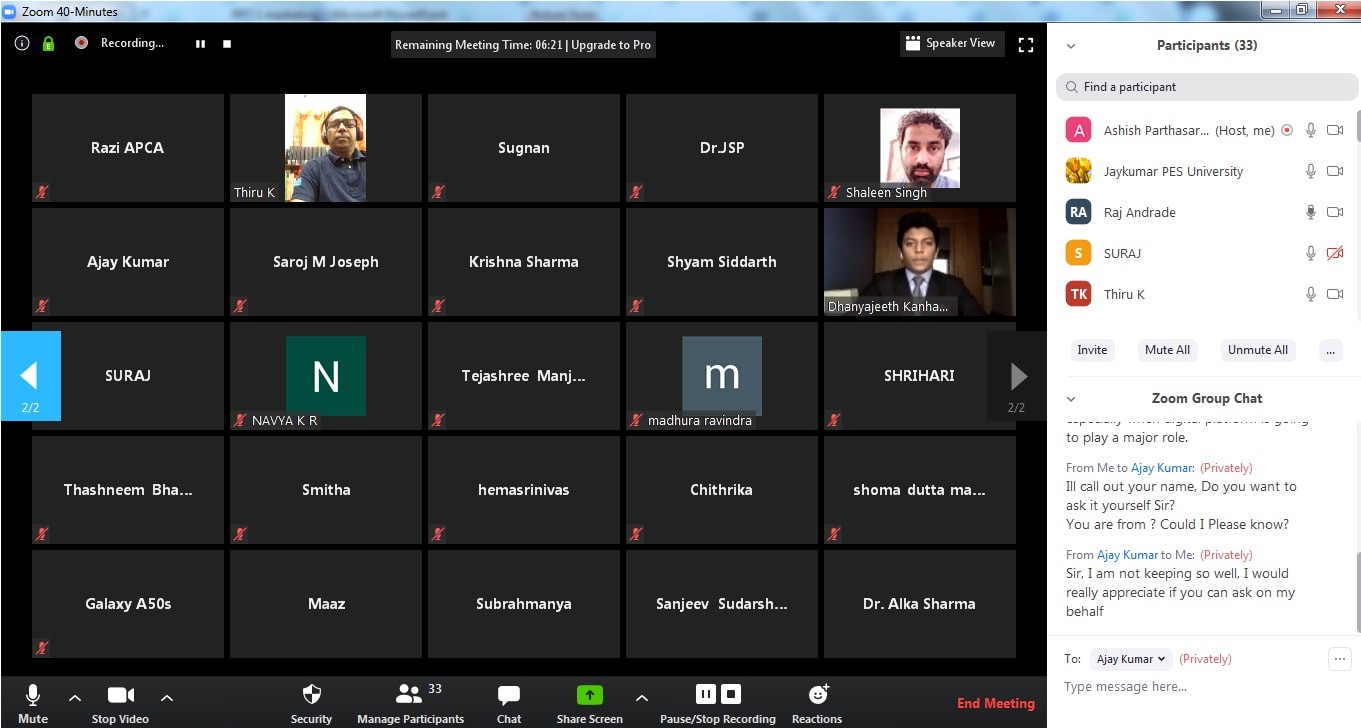Click the Security shield icon

(x=311, y=695)
